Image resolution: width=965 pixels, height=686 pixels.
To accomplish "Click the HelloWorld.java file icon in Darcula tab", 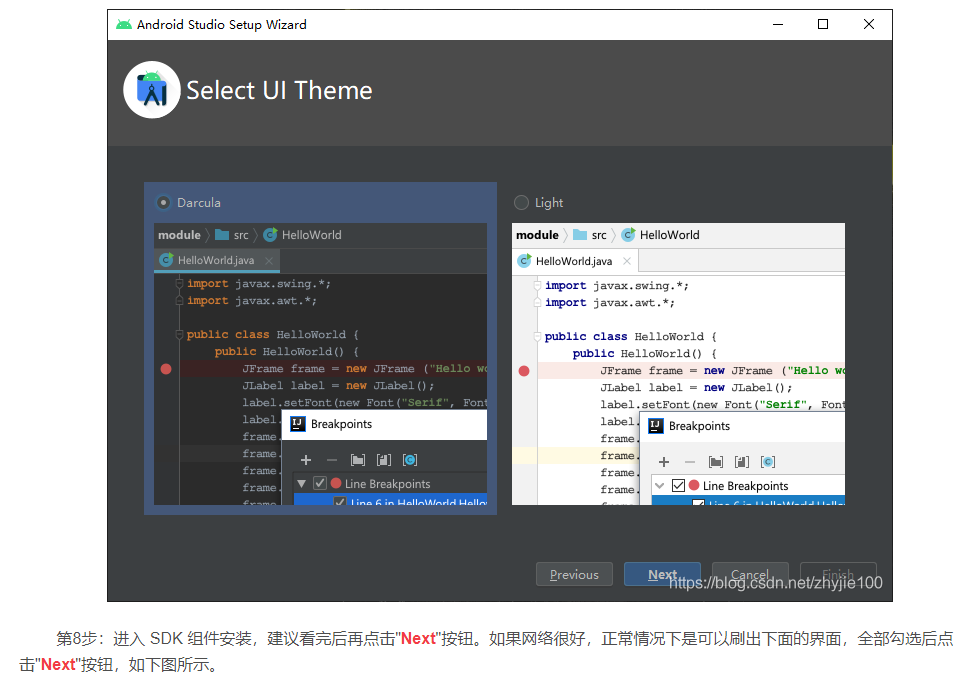I will 166,260.
